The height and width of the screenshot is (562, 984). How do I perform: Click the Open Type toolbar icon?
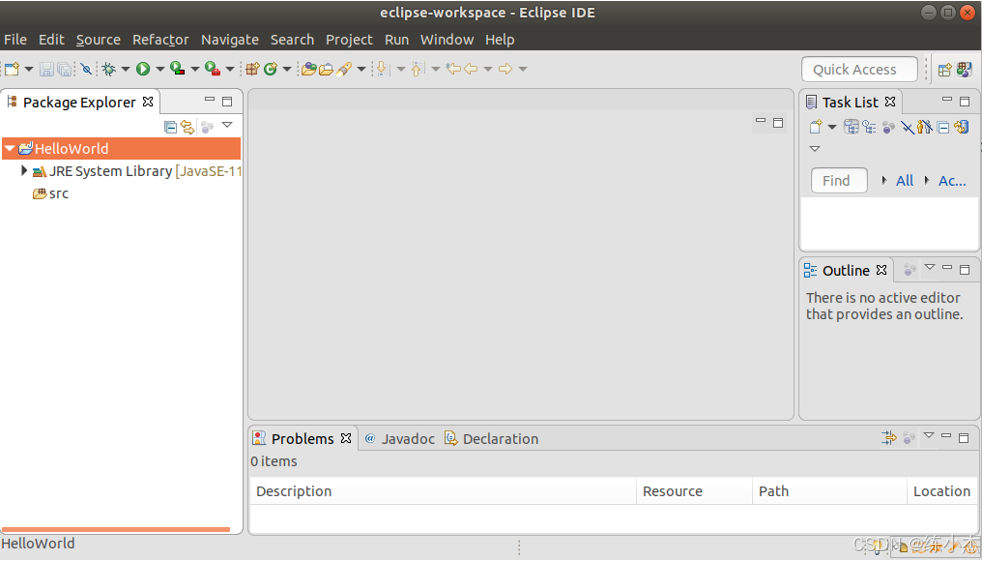click(308, 69)
